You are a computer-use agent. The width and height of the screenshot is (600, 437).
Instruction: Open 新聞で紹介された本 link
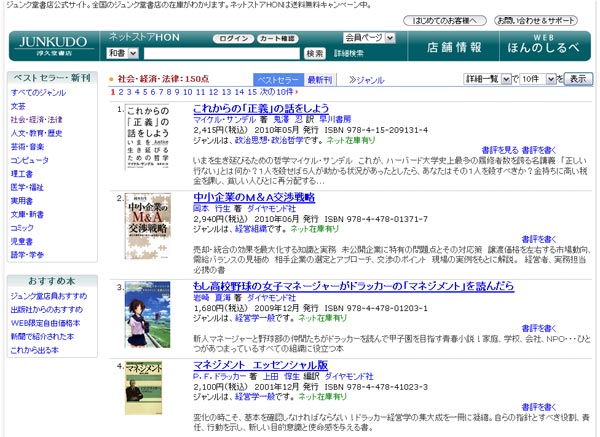[42, 336]
